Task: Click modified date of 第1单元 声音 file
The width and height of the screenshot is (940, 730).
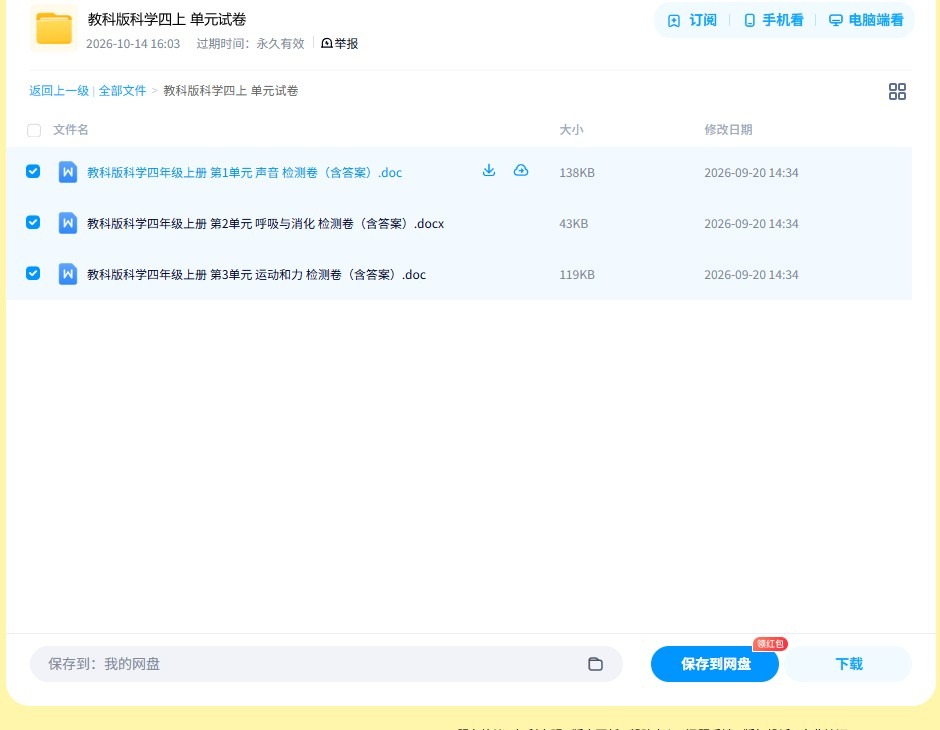Action: [x=751, y=173]
